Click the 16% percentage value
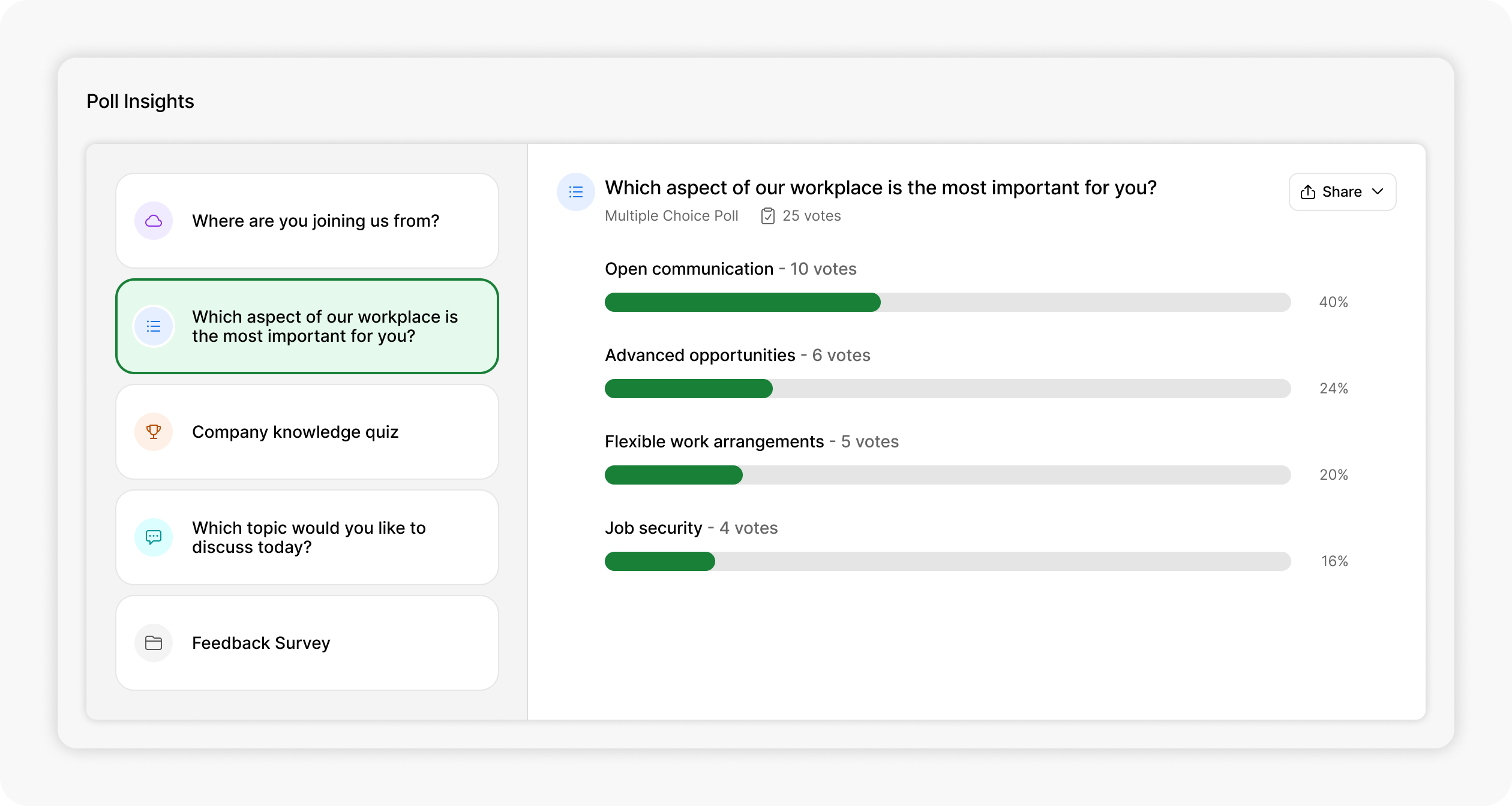The width and height of the screenshot is (1512, 806). [1334, 561]
